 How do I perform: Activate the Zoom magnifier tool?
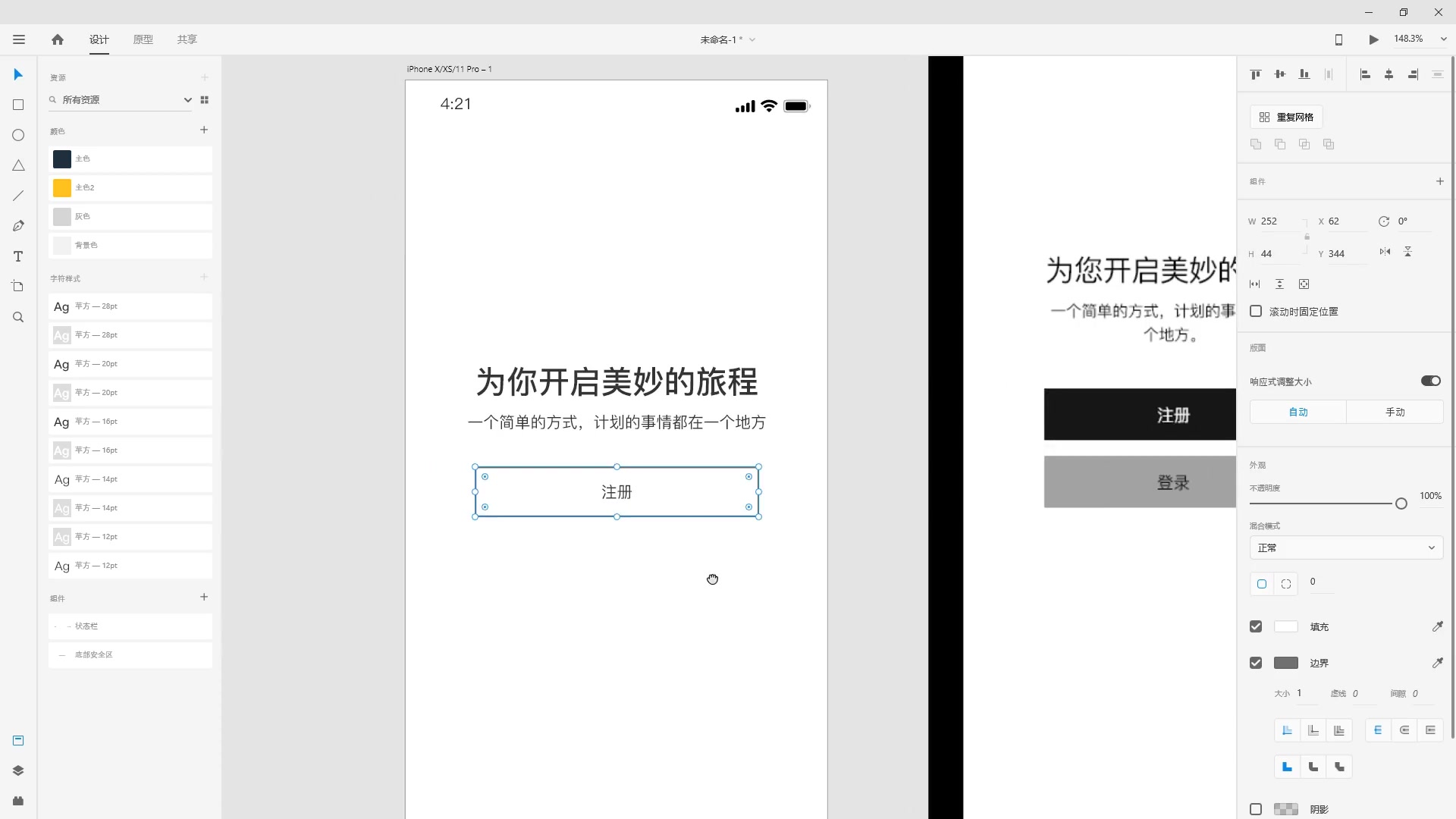18,317
